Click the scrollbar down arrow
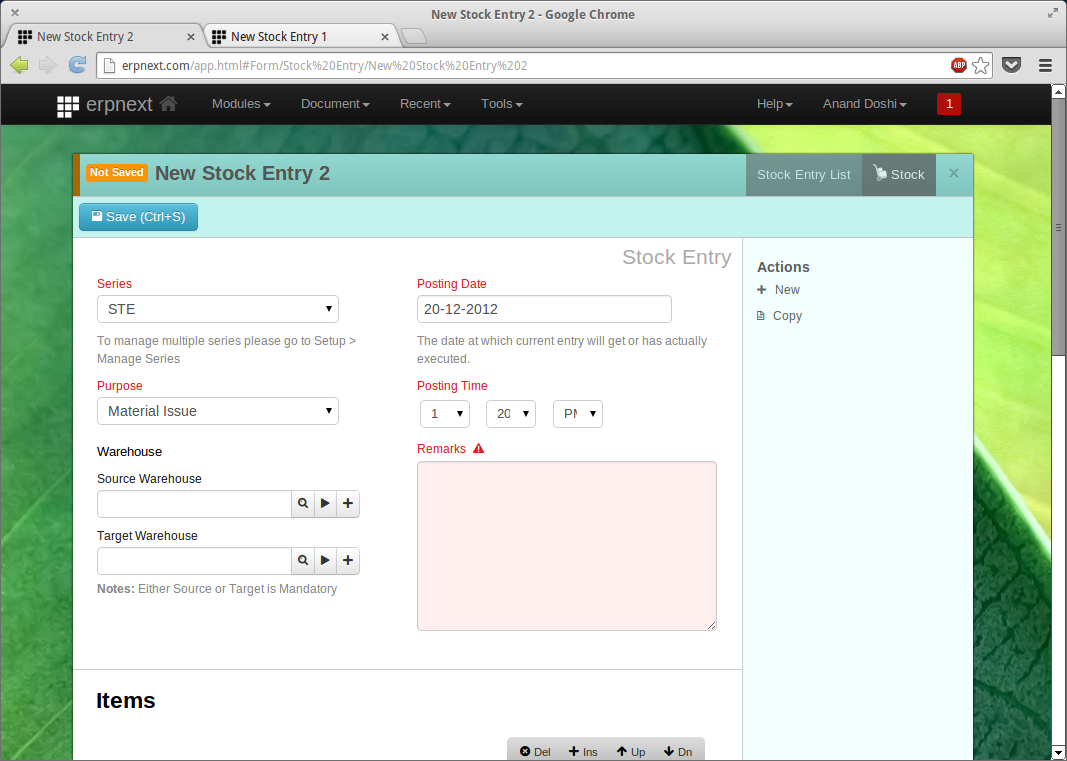1067x761 pixels. (1058, 753)
